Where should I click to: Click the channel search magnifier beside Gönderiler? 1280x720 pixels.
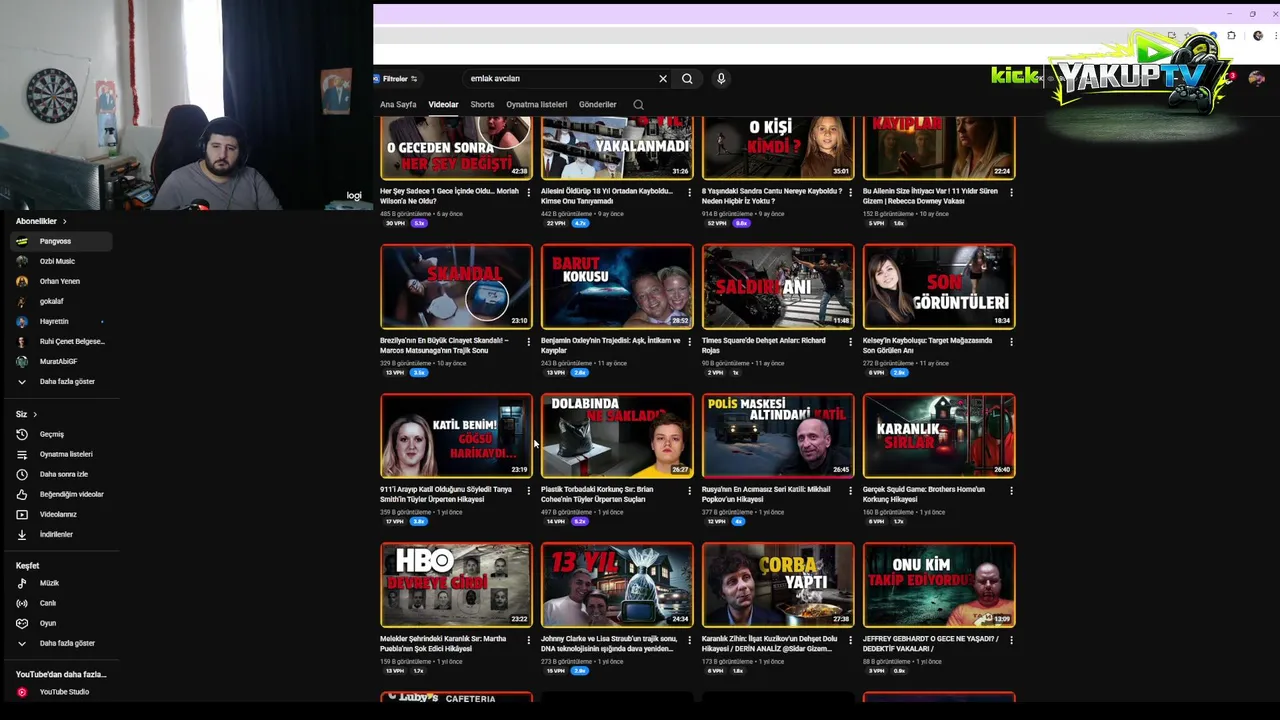tap(638, 104)
